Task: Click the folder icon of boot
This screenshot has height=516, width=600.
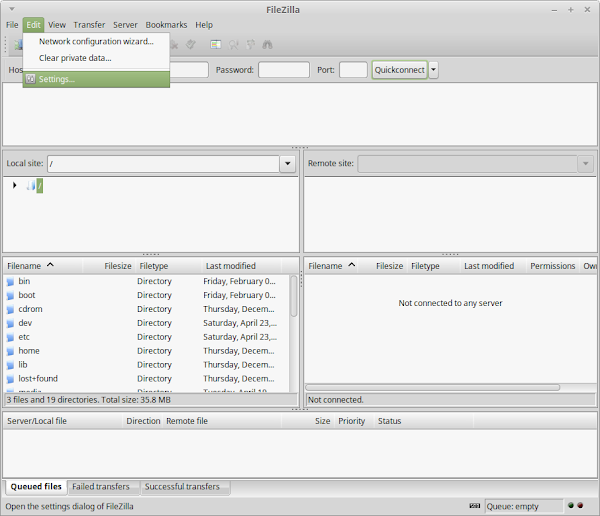Action: 10,296
